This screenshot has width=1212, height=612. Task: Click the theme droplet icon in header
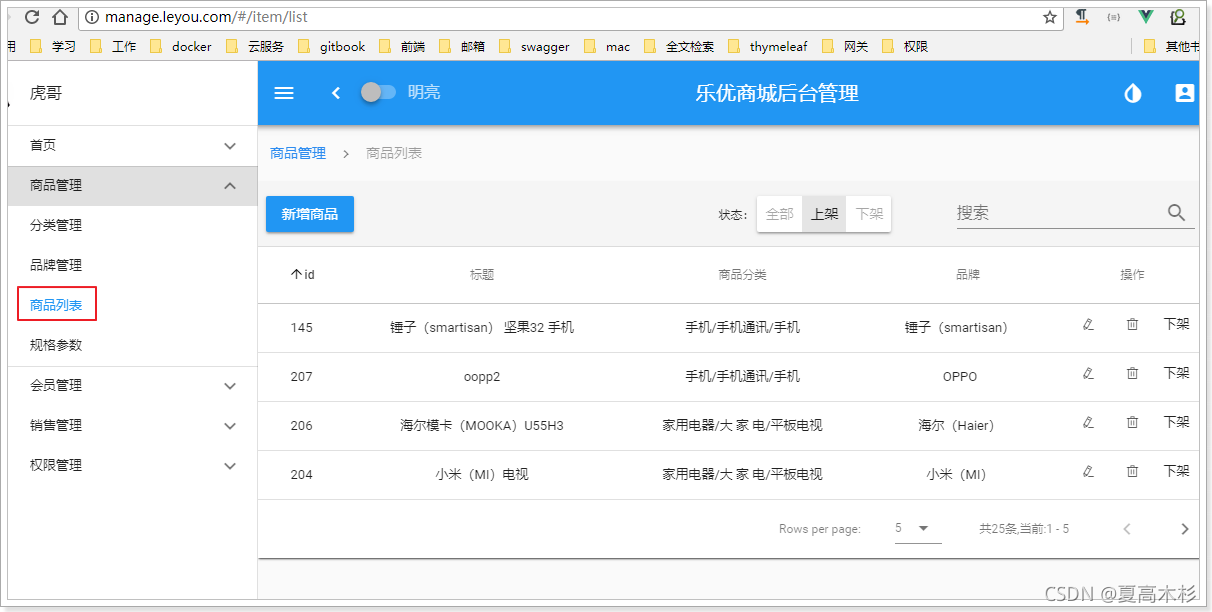[1132, 93]
